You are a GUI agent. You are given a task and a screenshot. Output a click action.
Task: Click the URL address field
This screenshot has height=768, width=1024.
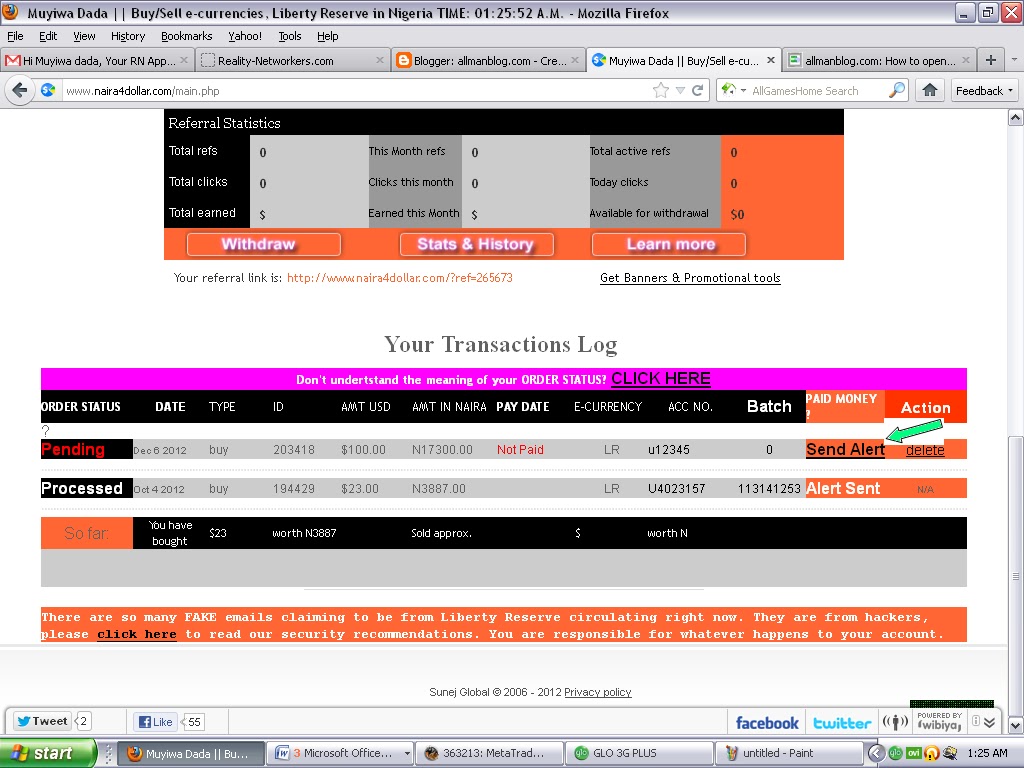click(356, 91)
